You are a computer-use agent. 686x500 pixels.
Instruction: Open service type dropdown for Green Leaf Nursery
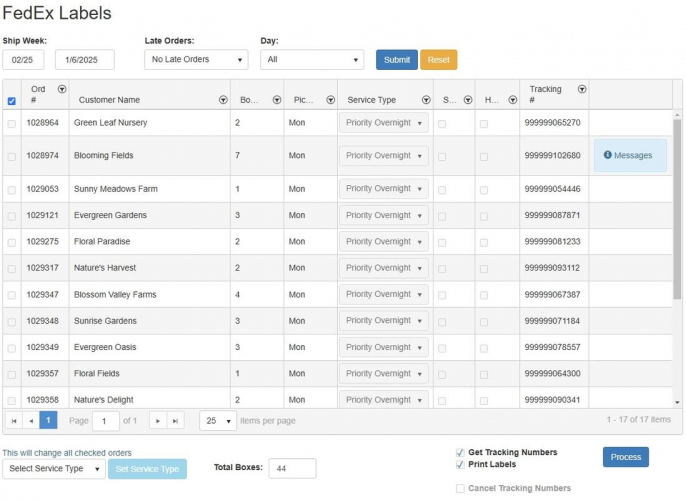(384, 123)
